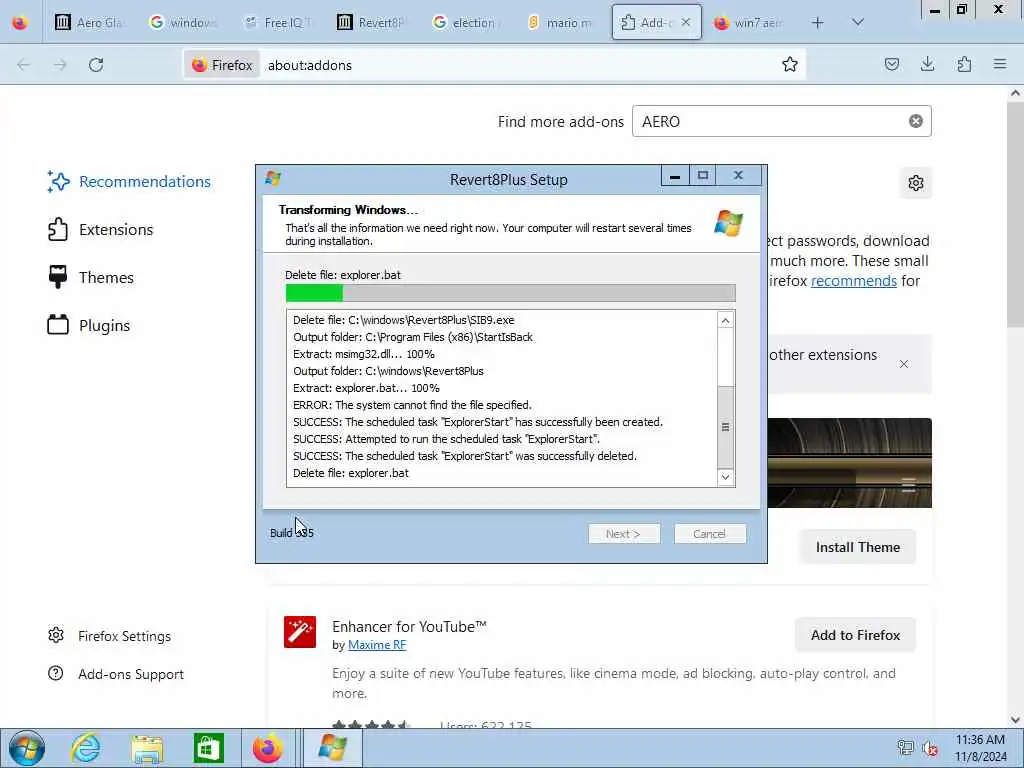The width and height of the screenshot is (1024, 768).
Task: Launch Internet Explorer from taskbar
Action: coord(86,748)
